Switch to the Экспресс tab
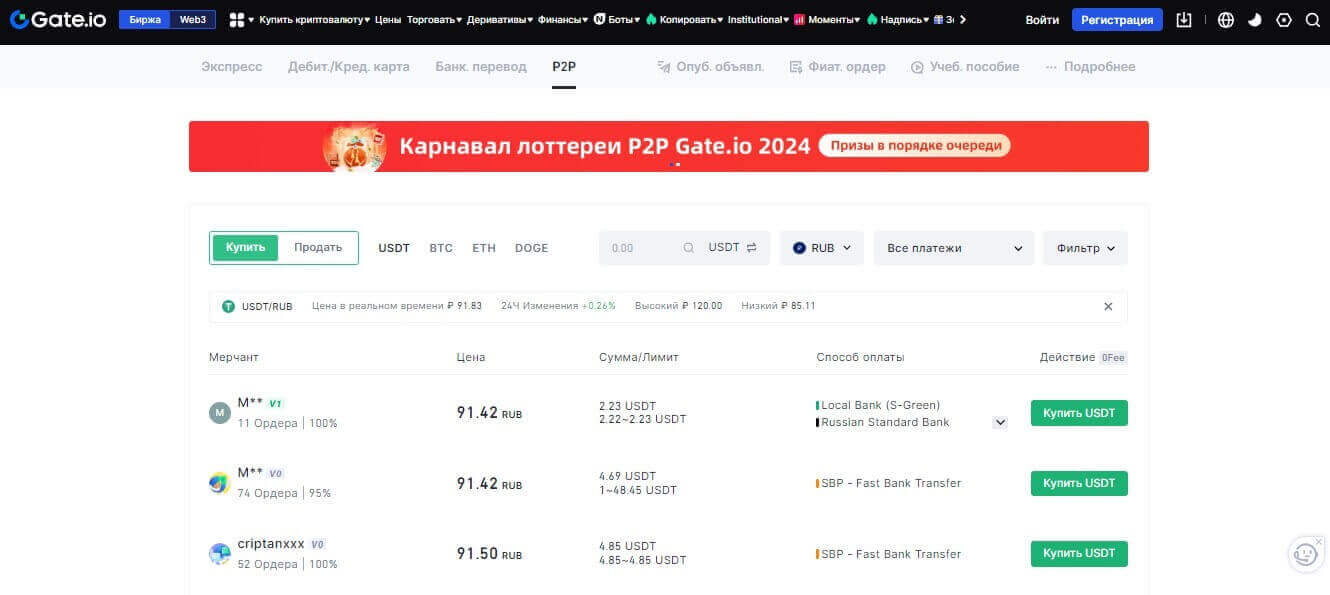 (231, 67)
